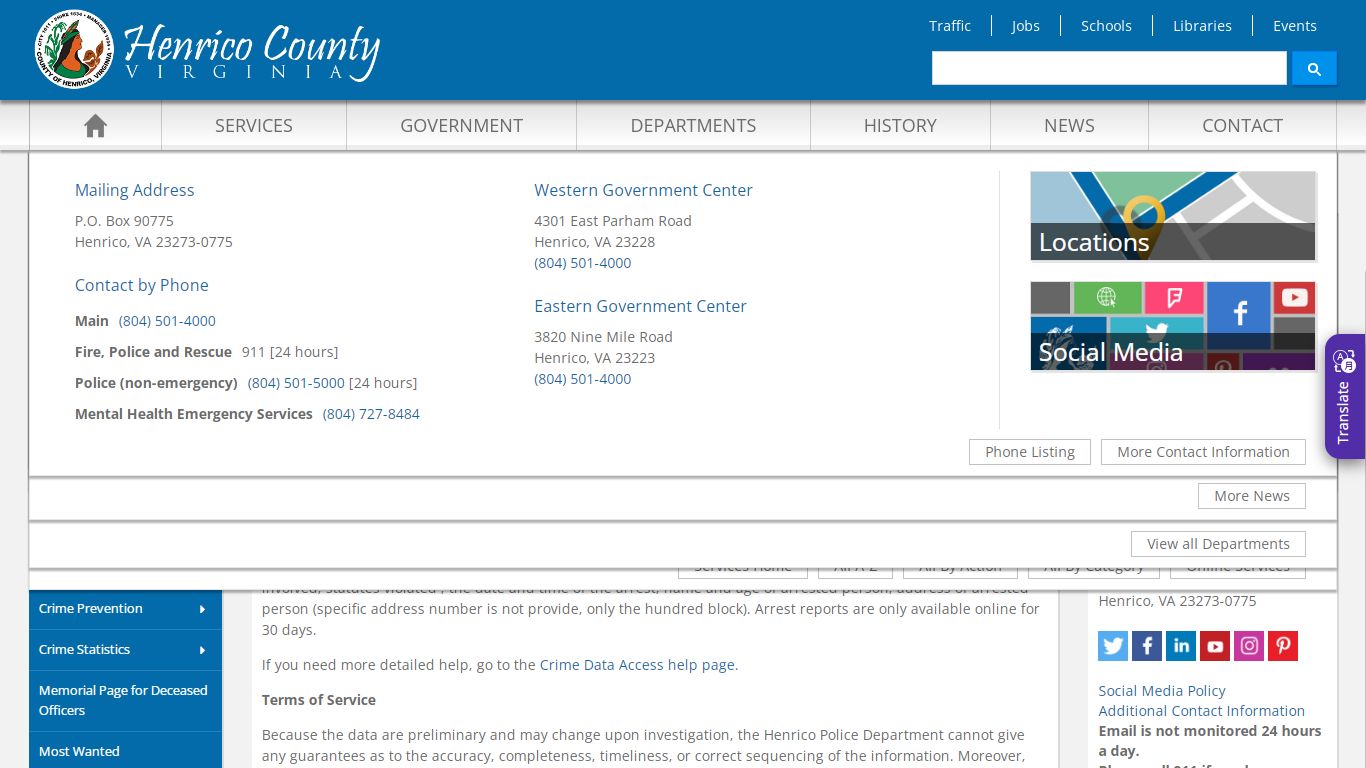Image resolution: width=1366 pixels, height=768 pixels.
Task: Open the Twitter social icon
Action: [x=1113, y=646]
